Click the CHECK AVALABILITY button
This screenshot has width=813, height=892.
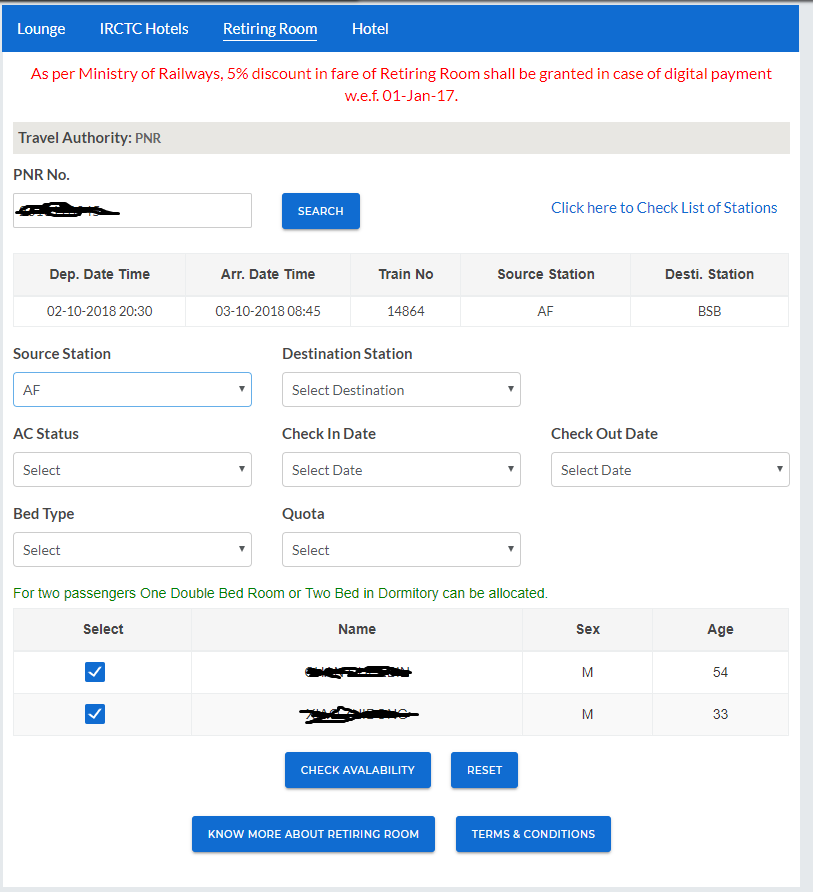pyautogui.click(x=358, y=770)
